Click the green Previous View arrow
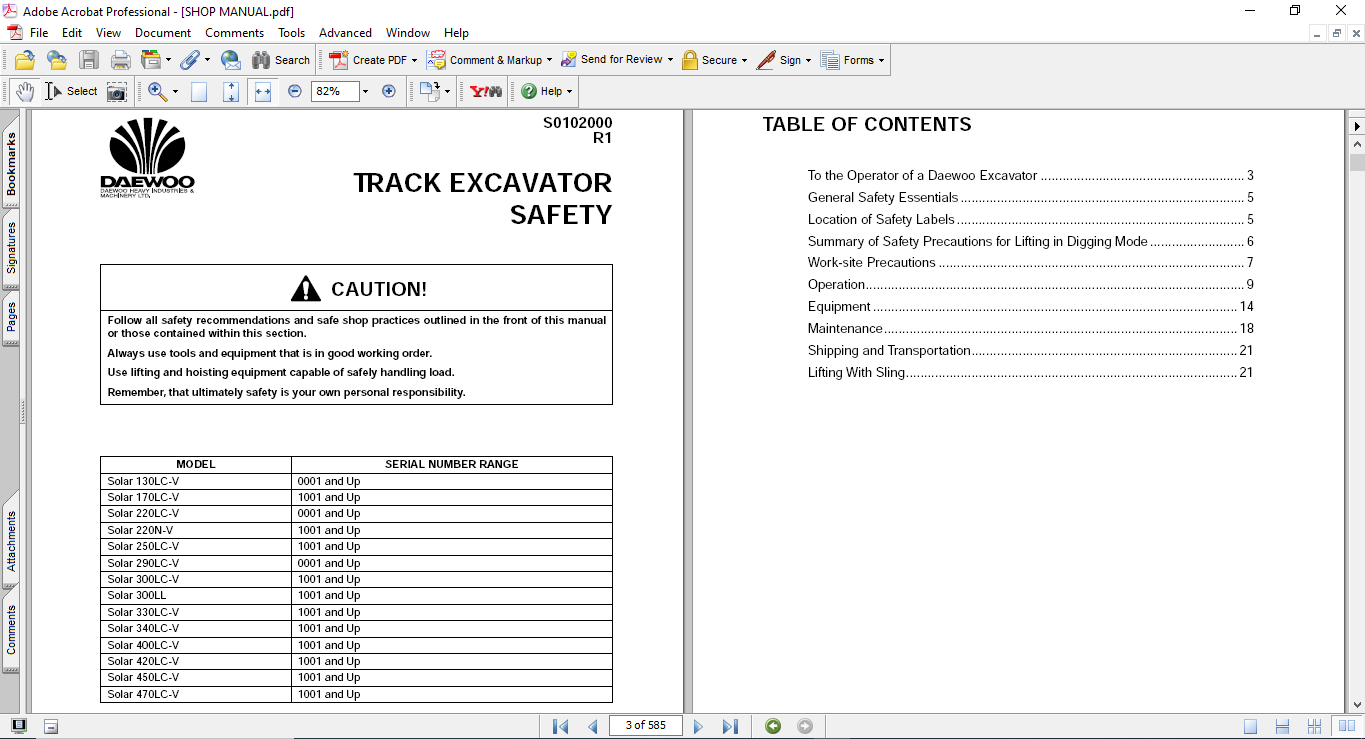This screenshot has height=739, width=1365. point(773,726)
